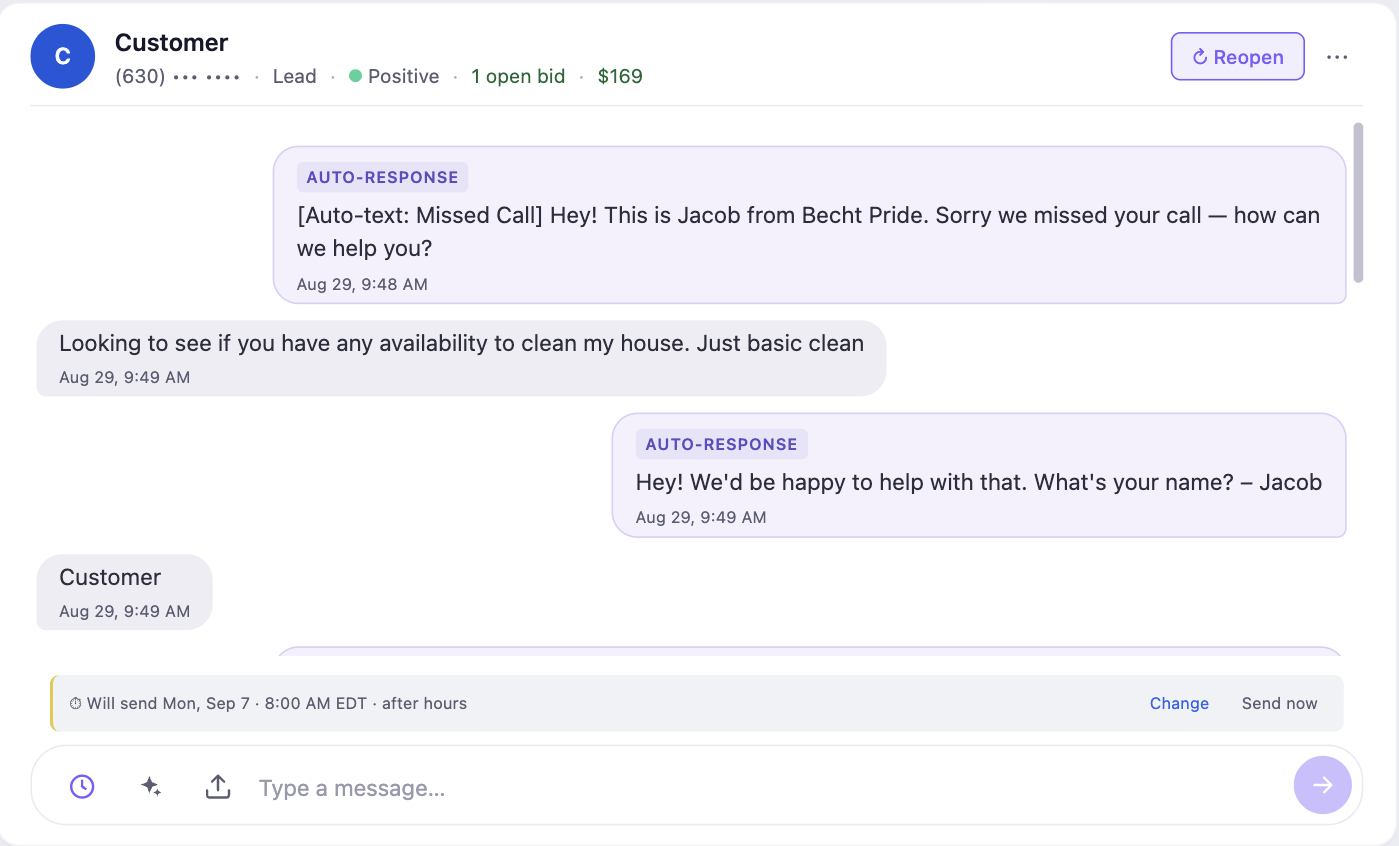Image resolution: width=1399 pixels, height=846 pixels.
Task: Click the Positive sentiment indicator
Action: click(x=394, y=76)
